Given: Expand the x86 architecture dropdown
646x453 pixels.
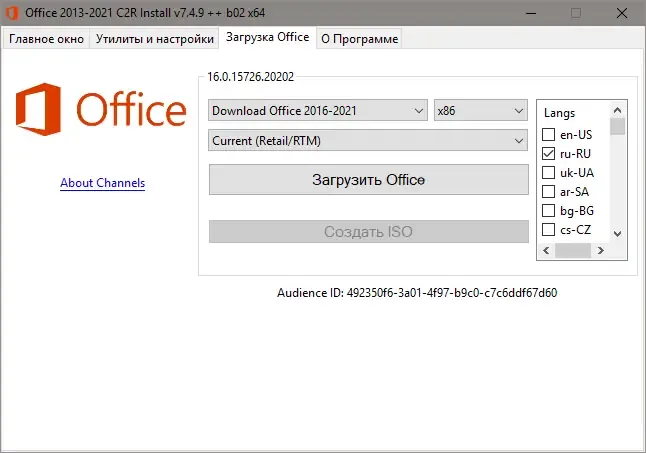Looking at the screenshot, I should 480,110.
